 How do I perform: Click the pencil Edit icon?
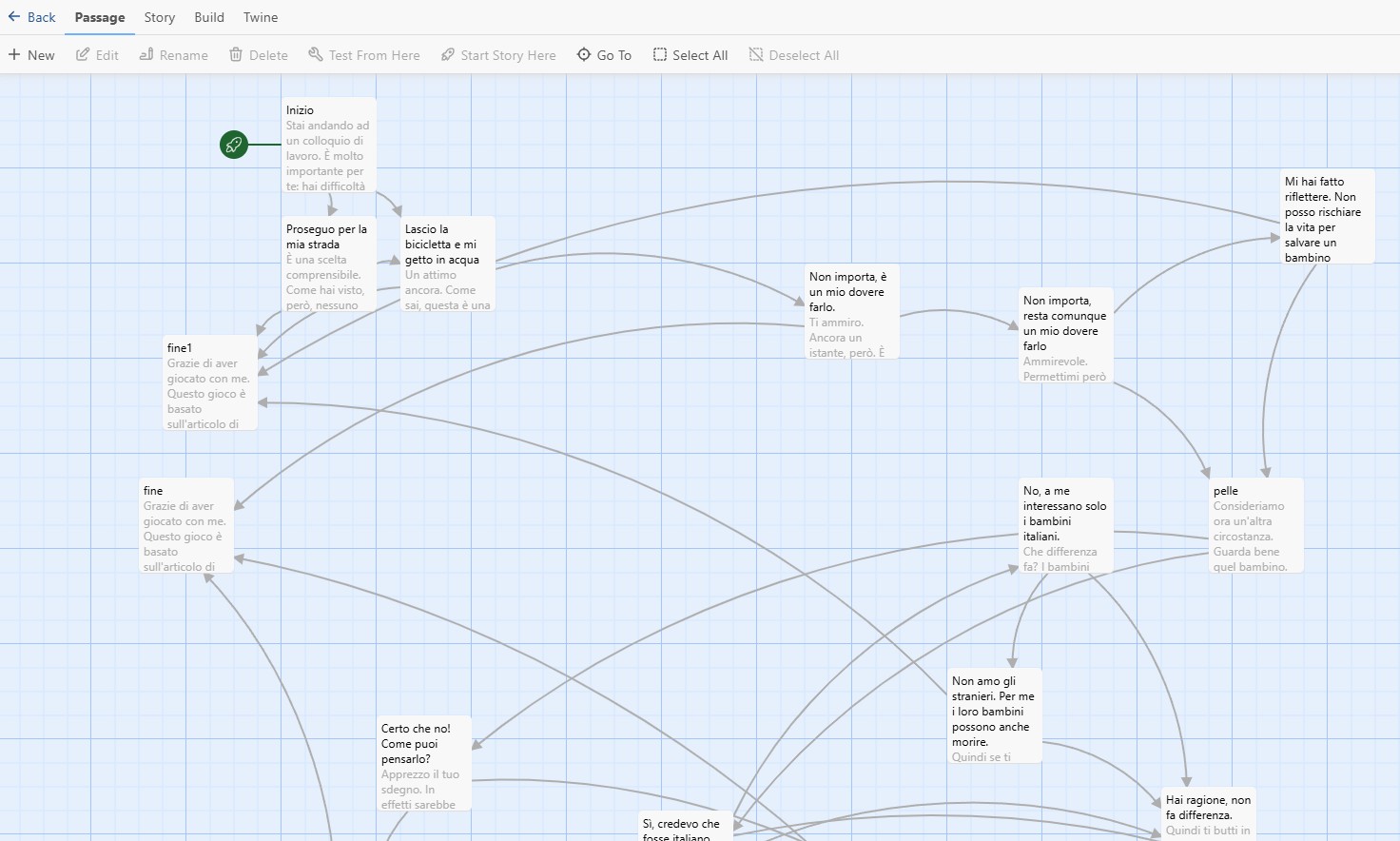point(83,55)
